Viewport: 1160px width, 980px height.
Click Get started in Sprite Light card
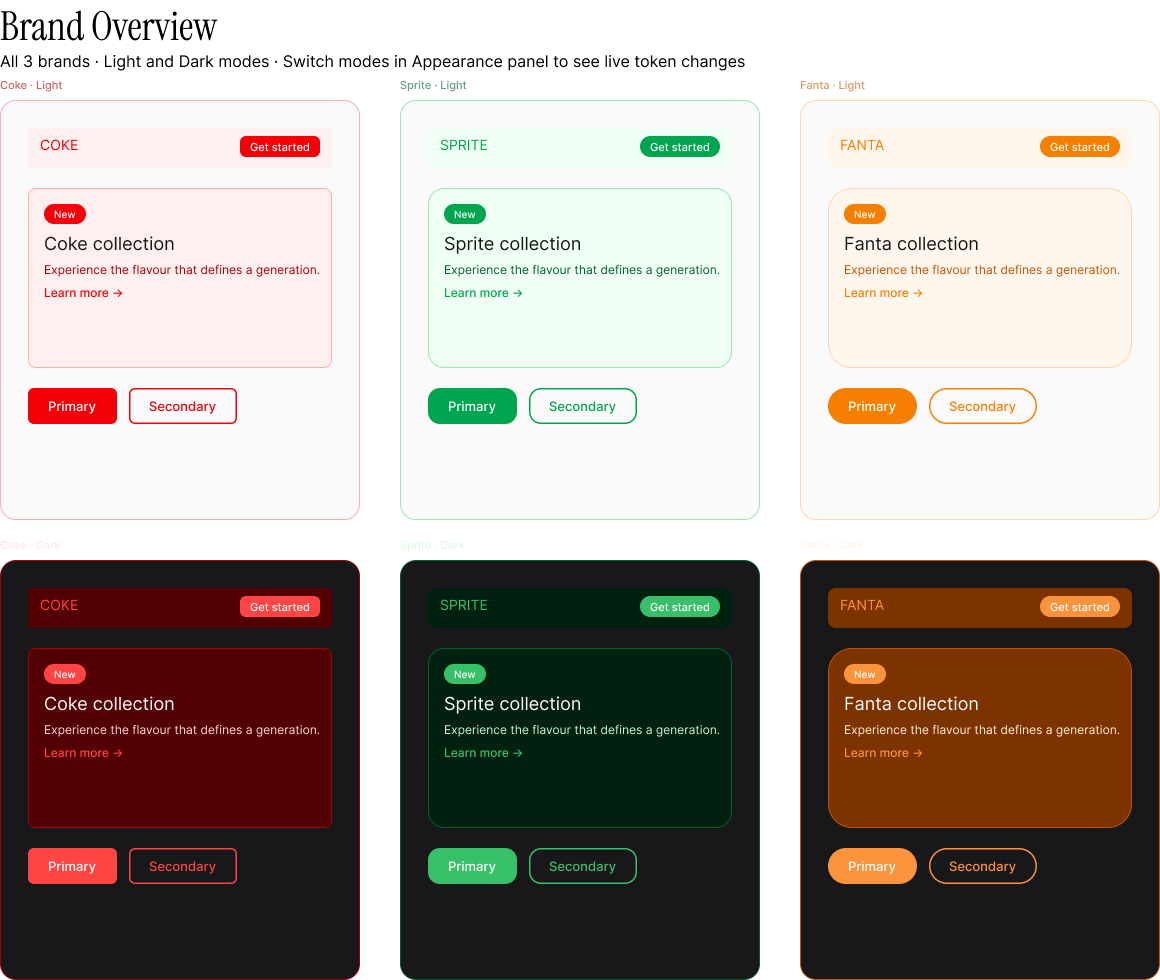point(679,146)
